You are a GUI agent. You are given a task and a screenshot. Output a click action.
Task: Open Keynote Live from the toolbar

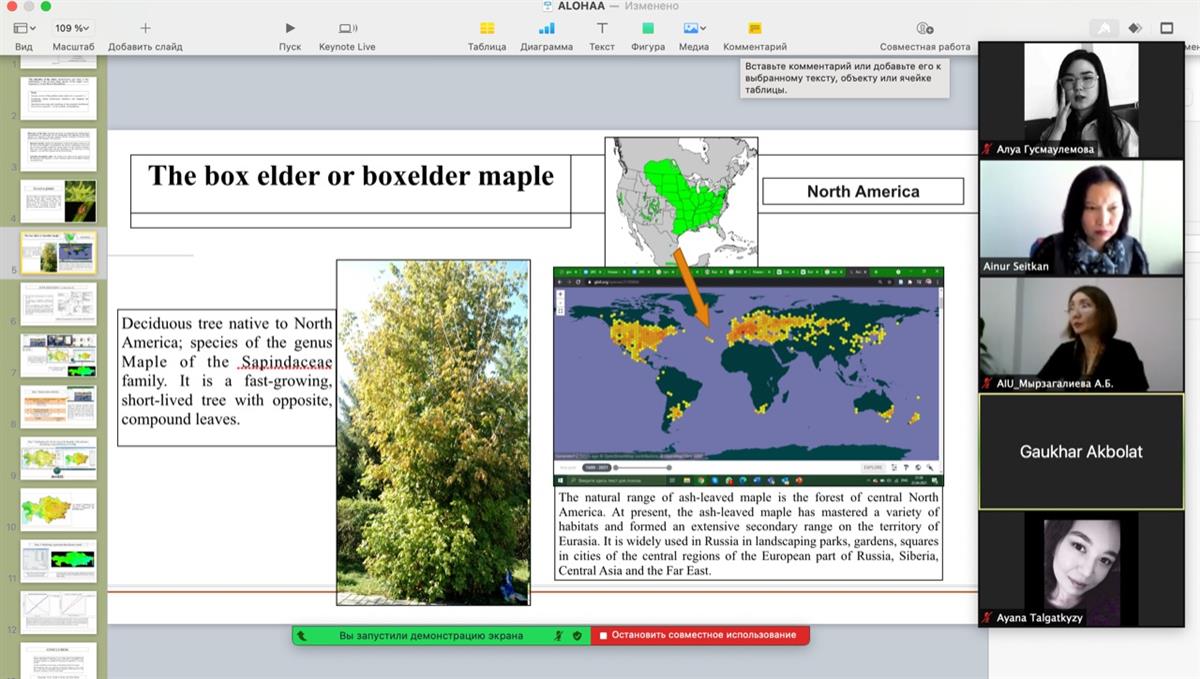[x=347, y=29]
